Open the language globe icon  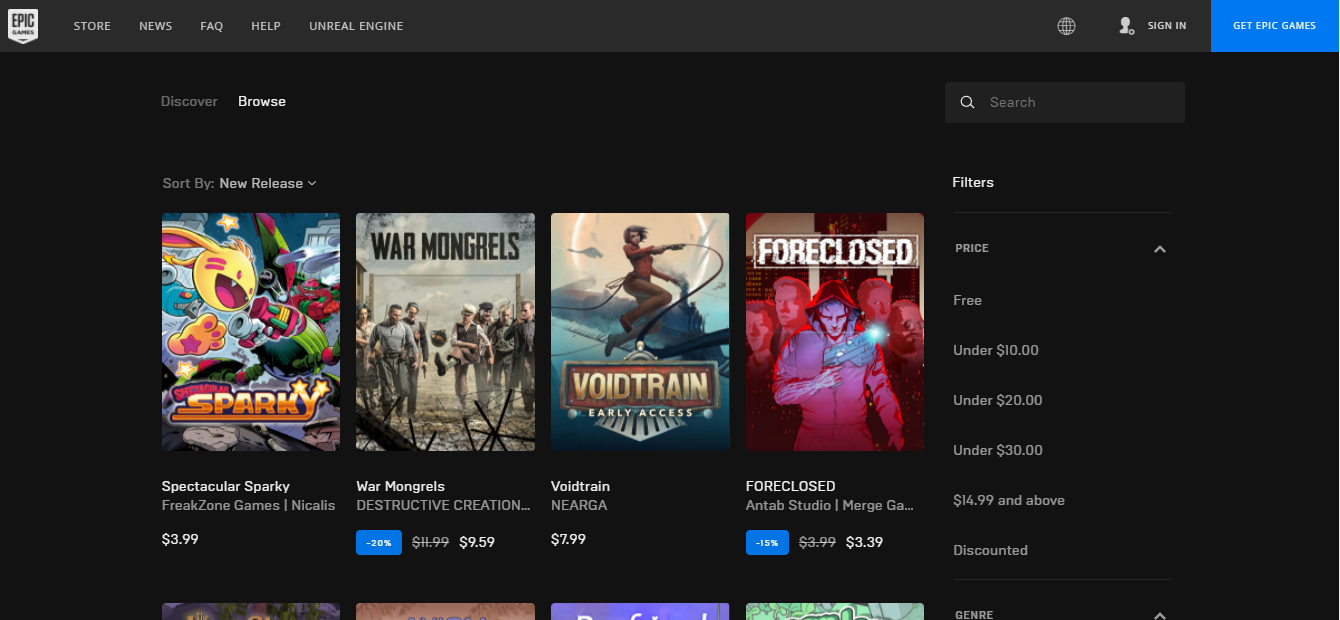(1066, 26)
